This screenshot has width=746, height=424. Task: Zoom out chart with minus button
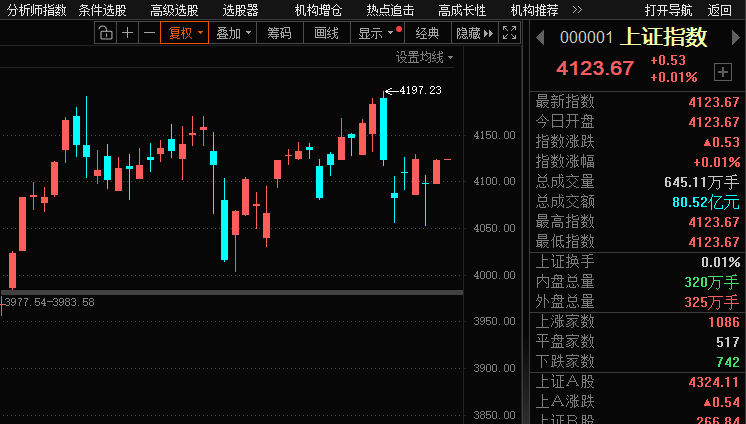(x=149, y=33)
